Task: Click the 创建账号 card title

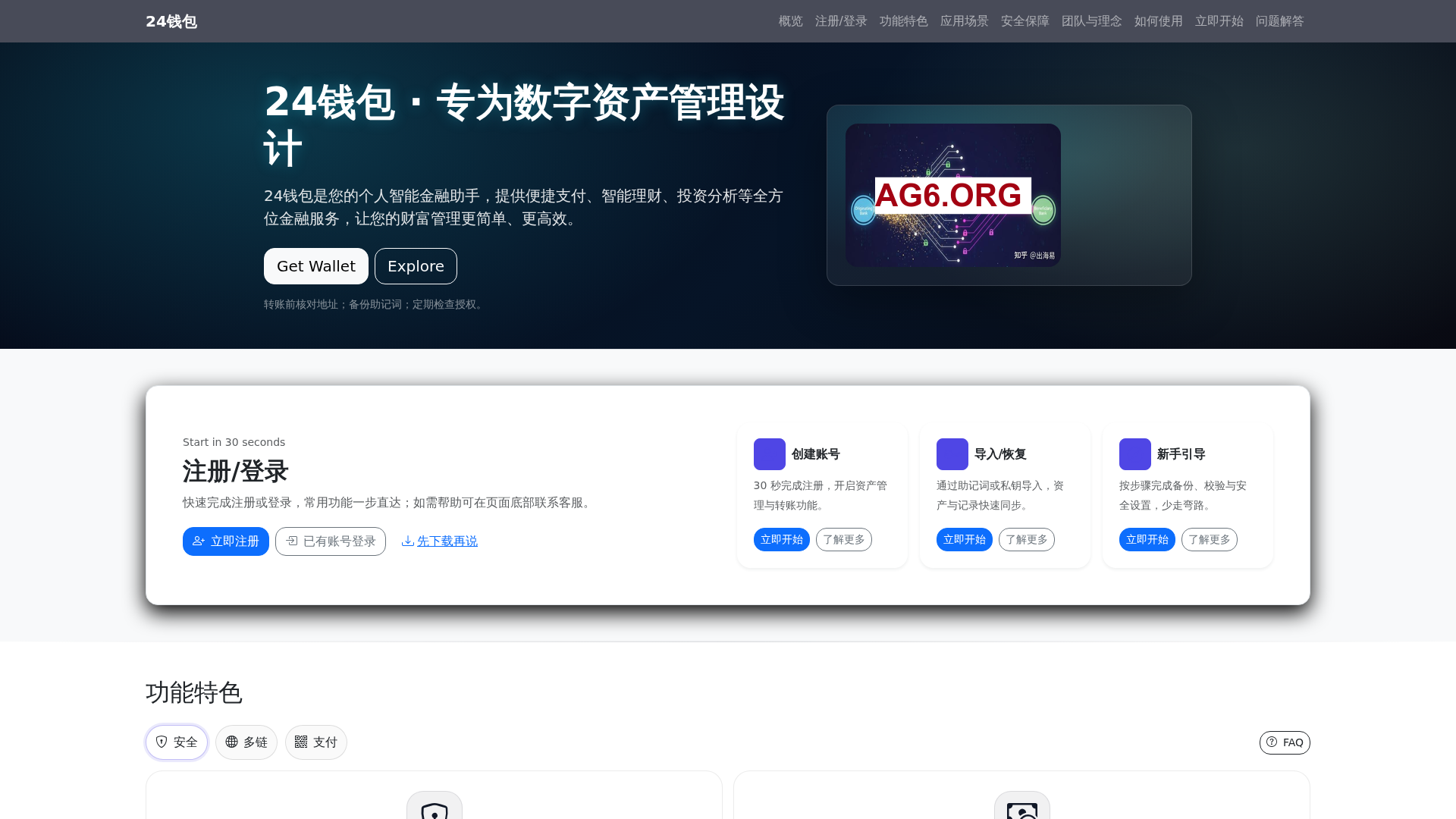Action: click(816, 454)
